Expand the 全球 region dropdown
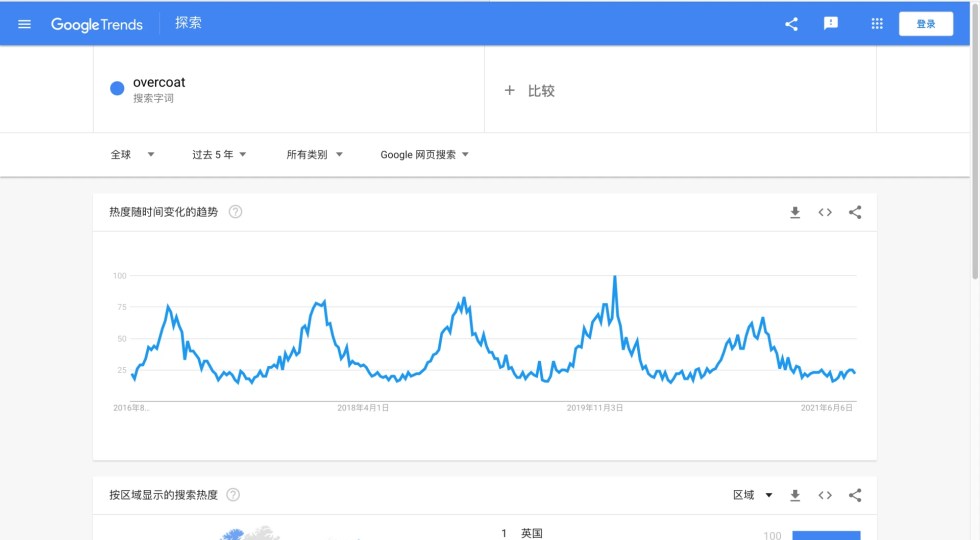Image resolution: width=980 pixels, height=540 pixels. point(132,155)
